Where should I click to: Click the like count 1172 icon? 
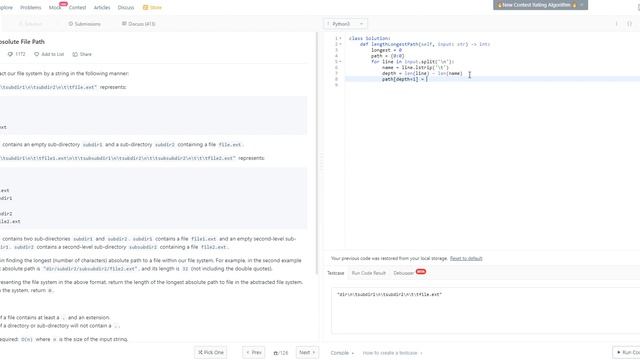pyautogui.click(x=10, y=54)
